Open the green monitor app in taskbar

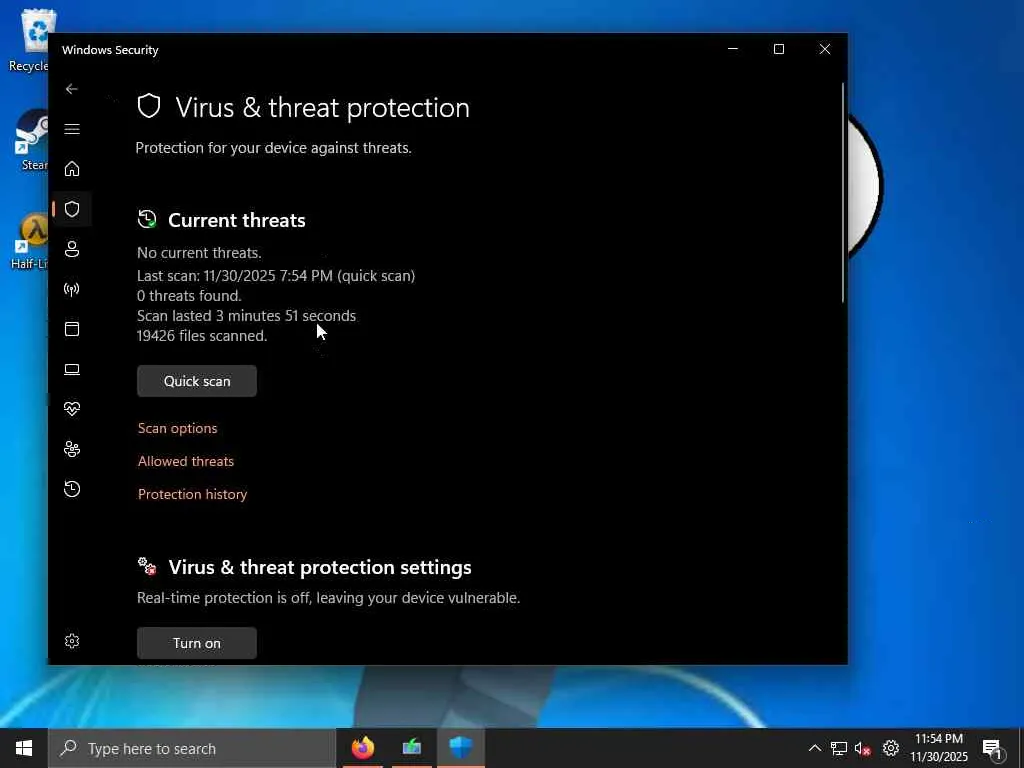tap(412, 748)
